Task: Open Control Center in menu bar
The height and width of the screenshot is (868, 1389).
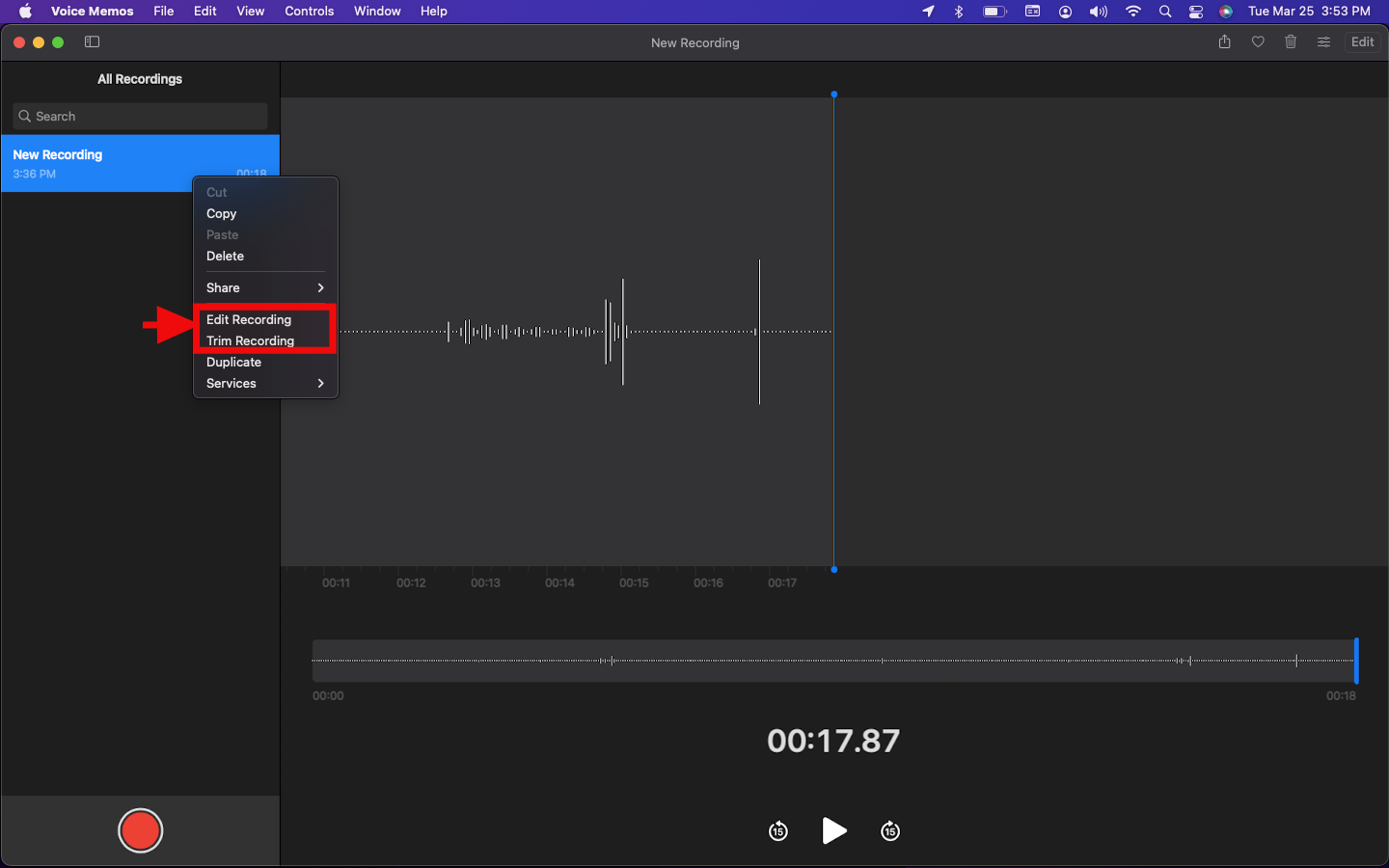Action: click(1196, 12)
